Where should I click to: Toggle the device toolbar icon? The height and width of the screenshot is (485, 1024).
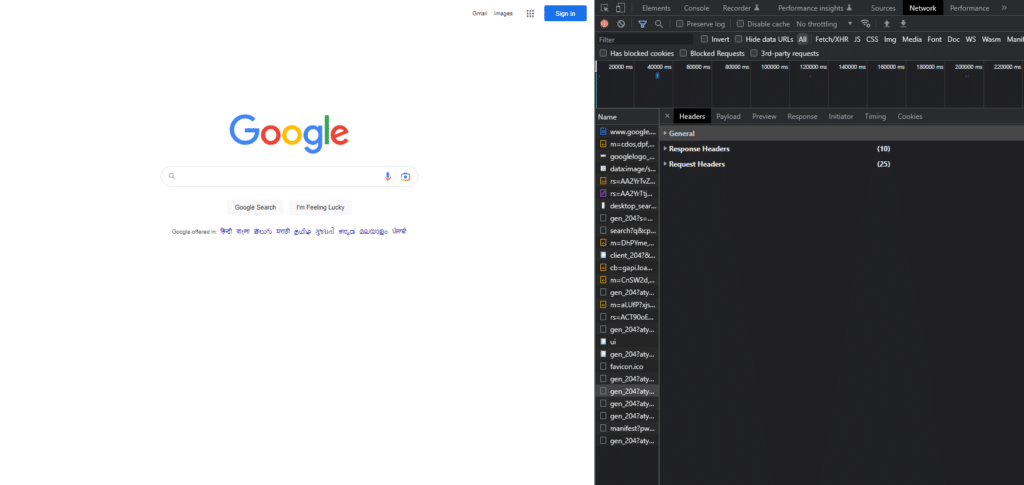click(x=620, y=8)
